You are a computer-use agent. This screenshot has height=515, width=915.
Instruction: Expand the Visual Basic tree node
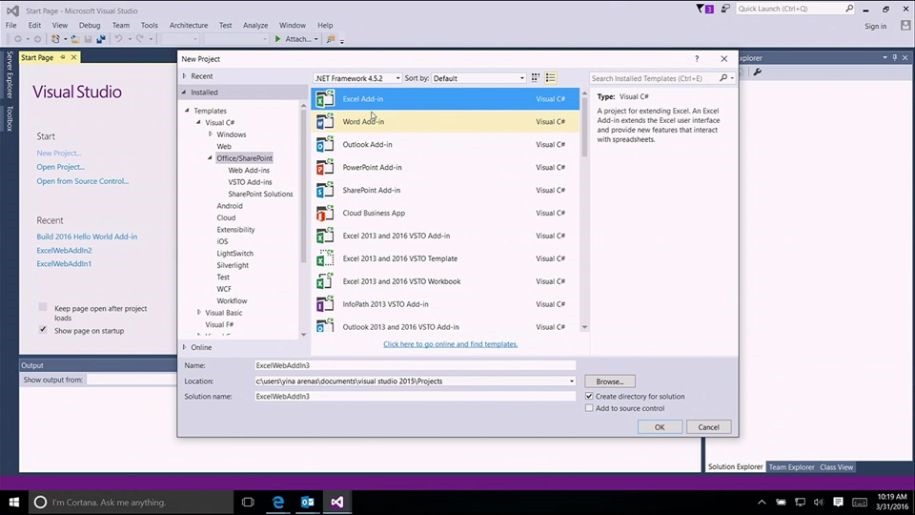coord(199,313)
